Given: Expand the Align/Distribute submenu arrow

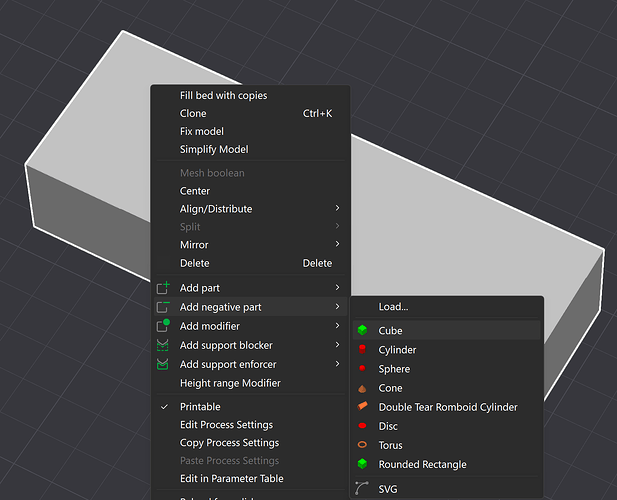Looking at the screenshot, I should click(337, 208).
